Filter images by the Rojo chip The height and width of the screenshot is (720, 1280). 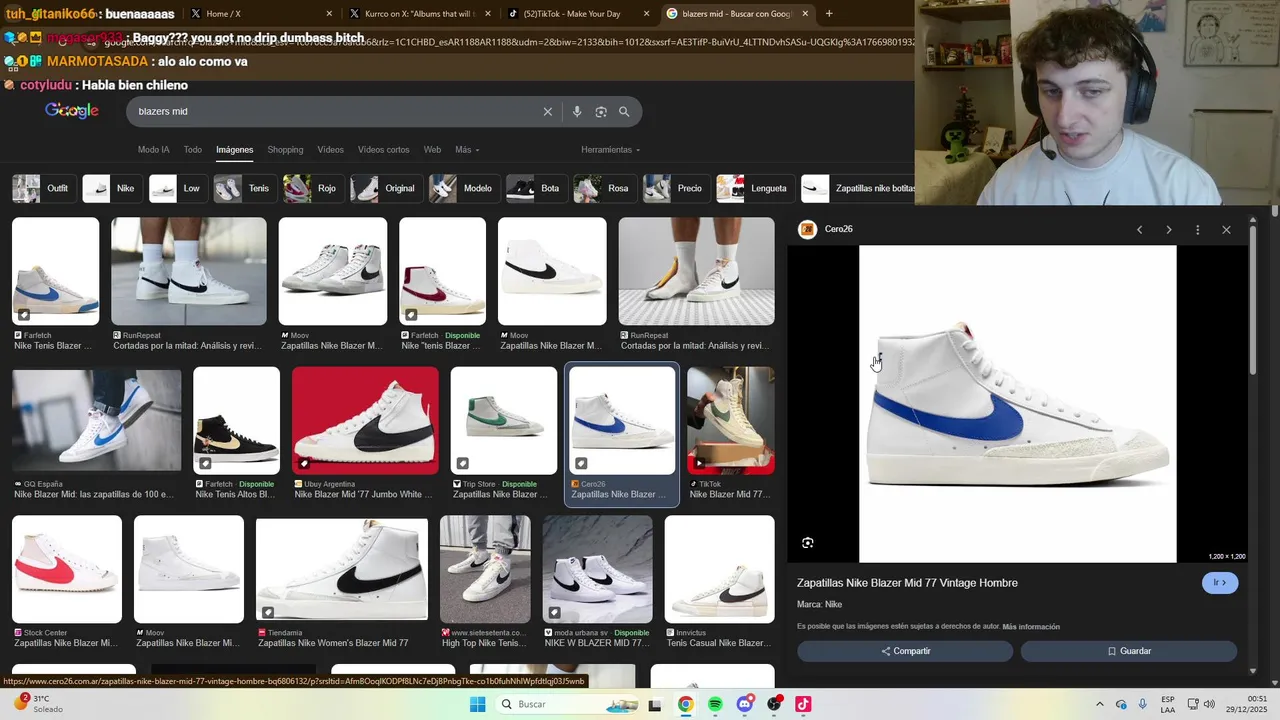click(313, 188)
